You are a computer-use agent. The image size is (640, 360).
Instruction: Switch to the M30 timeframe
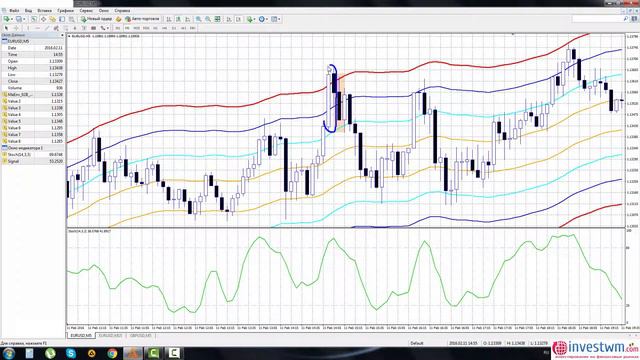[x=146, y=28]
